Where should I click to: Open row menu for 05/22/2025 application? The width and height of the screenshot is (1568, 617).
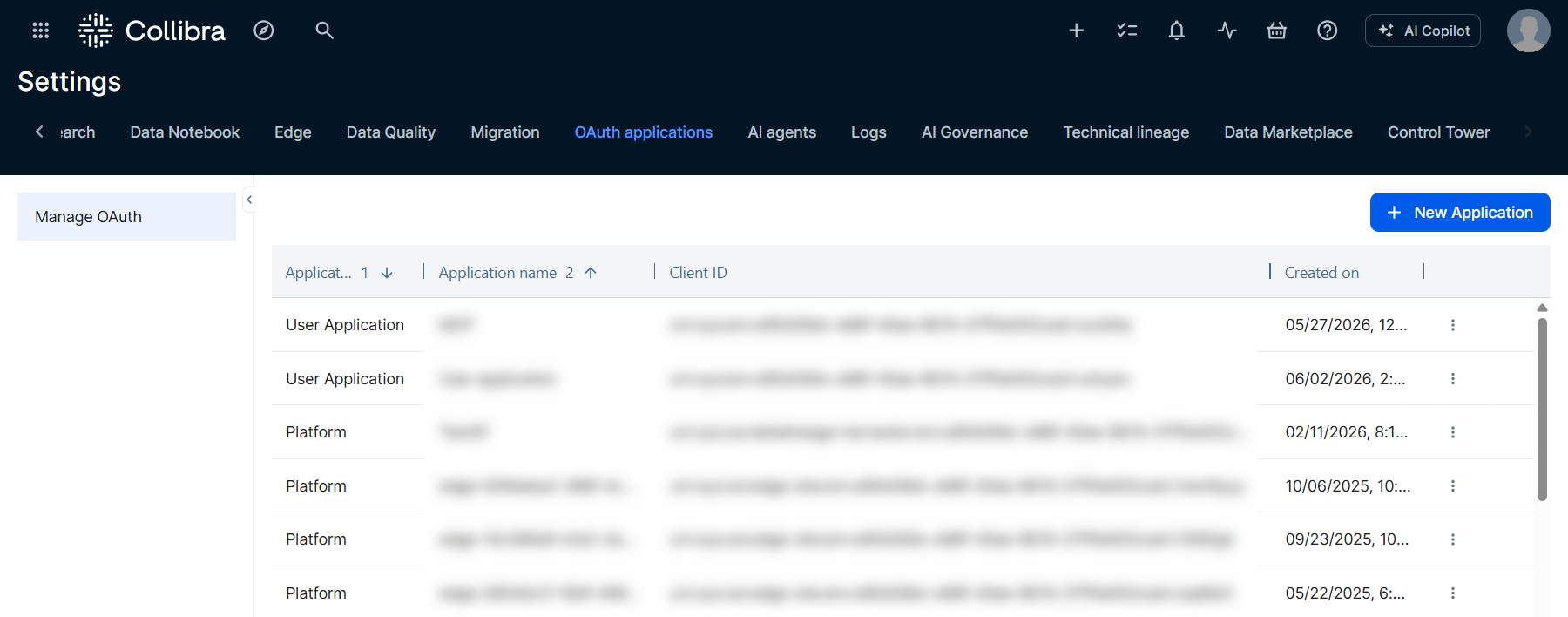click(x=1453, y=593)
